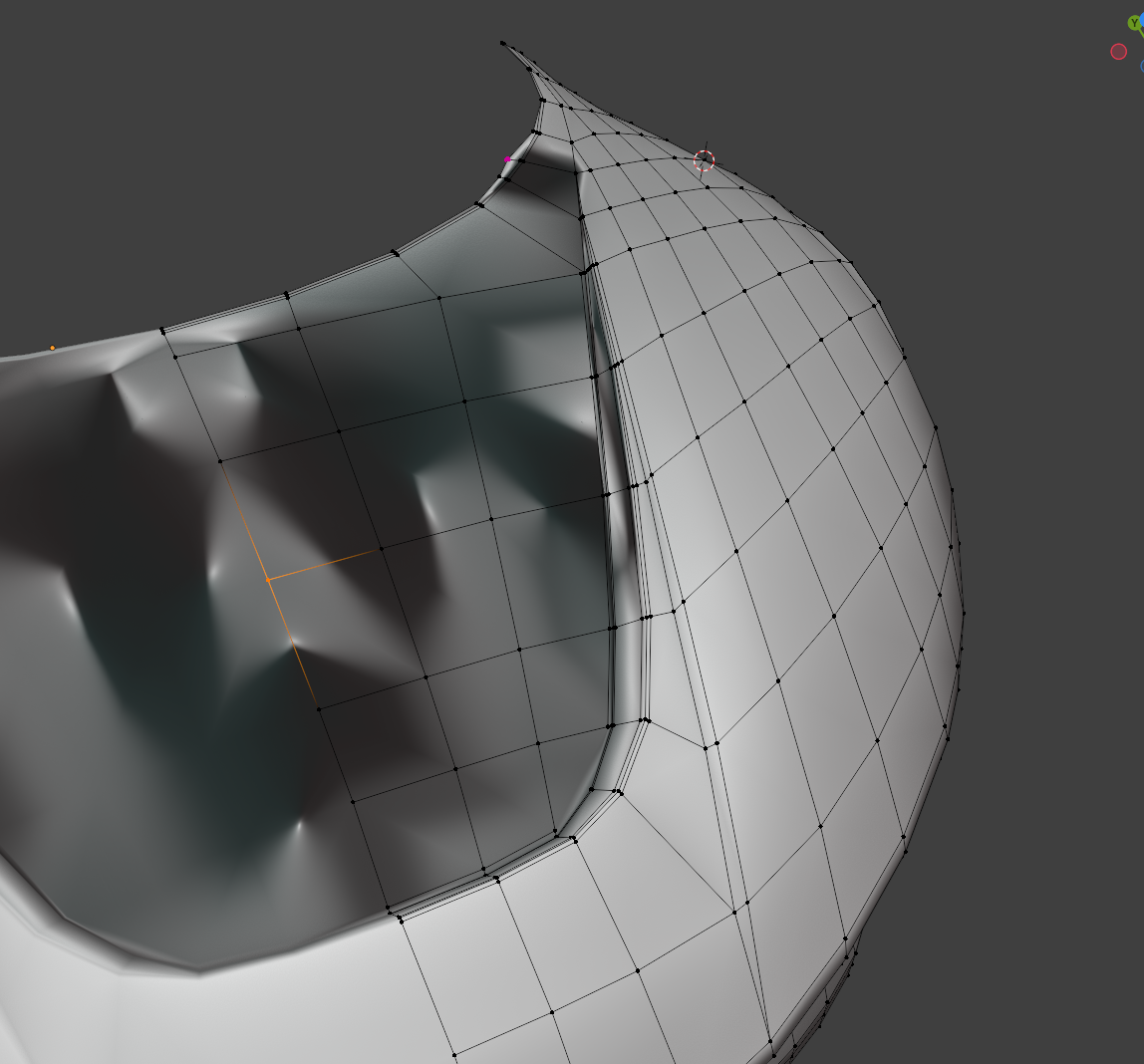Viewport: 1144px width, 1064px height.
Task: Select the bottom-most vertex on the outer shell
Action: click(x=454, y=1055)
